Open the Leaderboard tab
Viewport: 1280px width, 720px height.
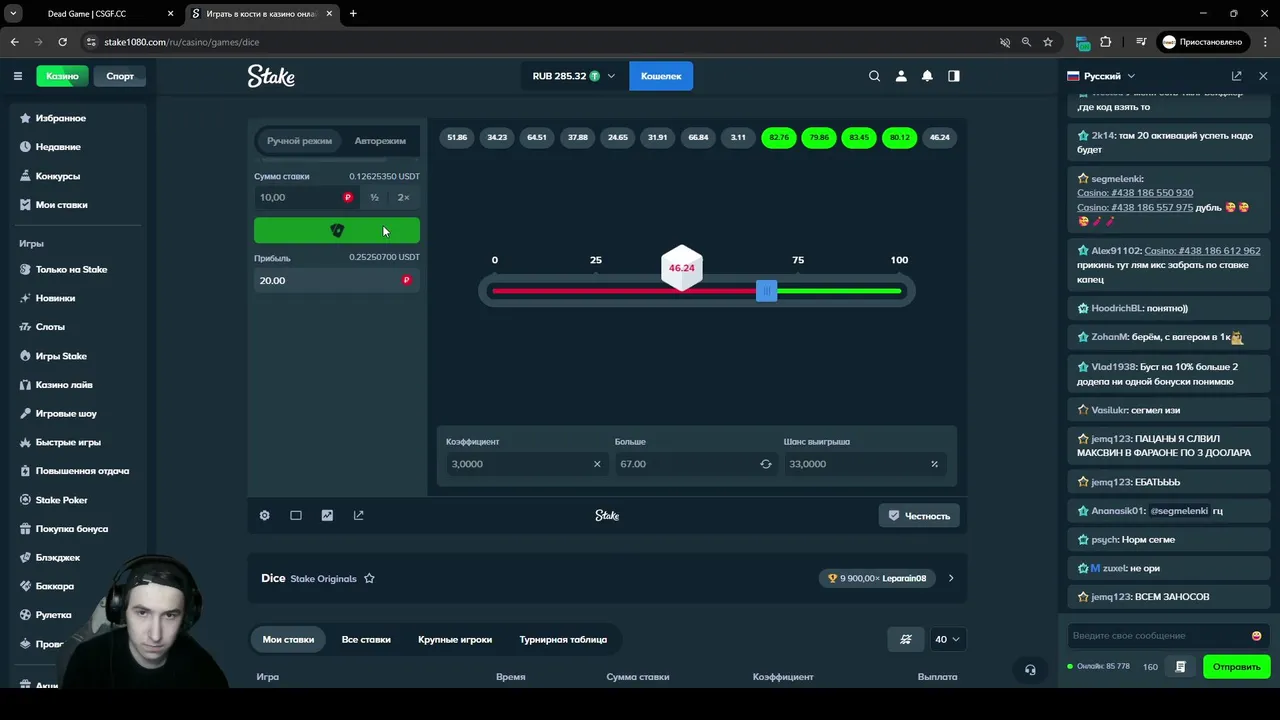(x=563, y=639)
